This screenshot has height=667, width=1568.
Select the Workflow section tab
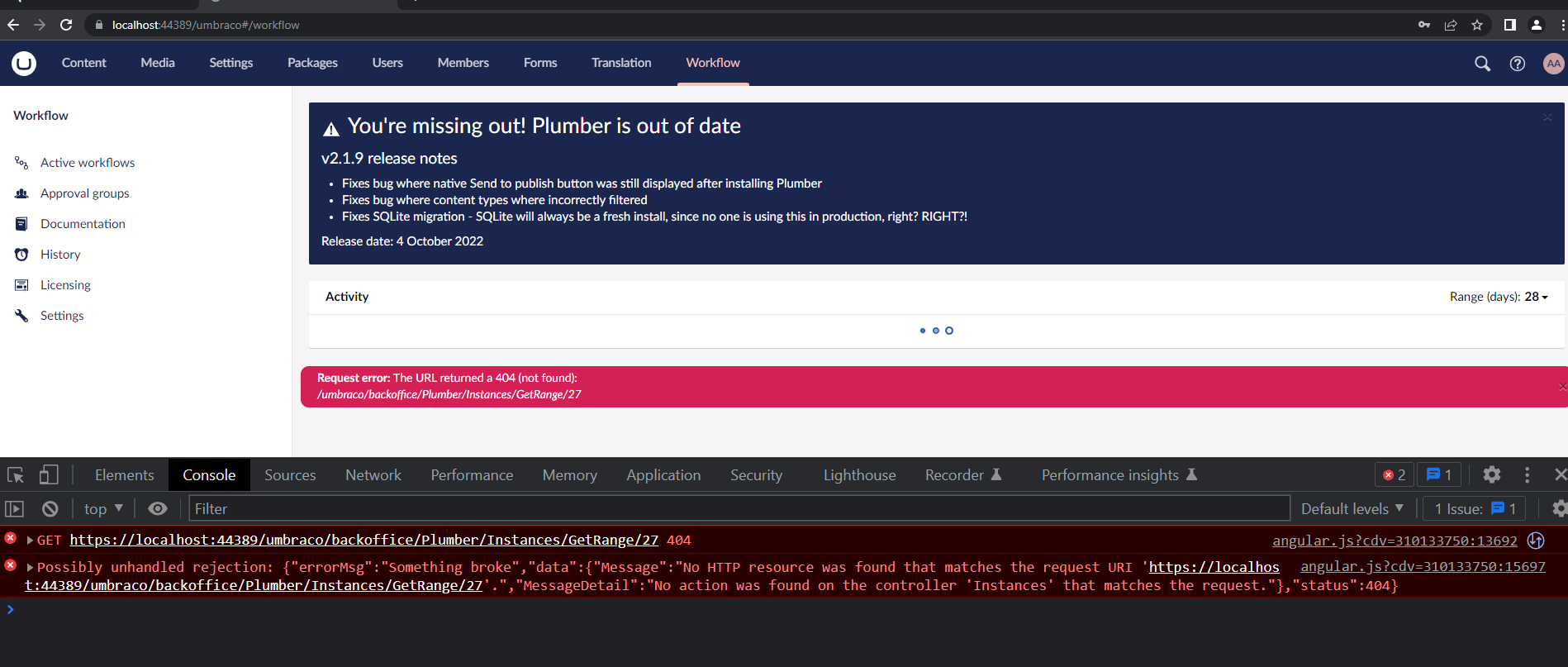point(713,63)
